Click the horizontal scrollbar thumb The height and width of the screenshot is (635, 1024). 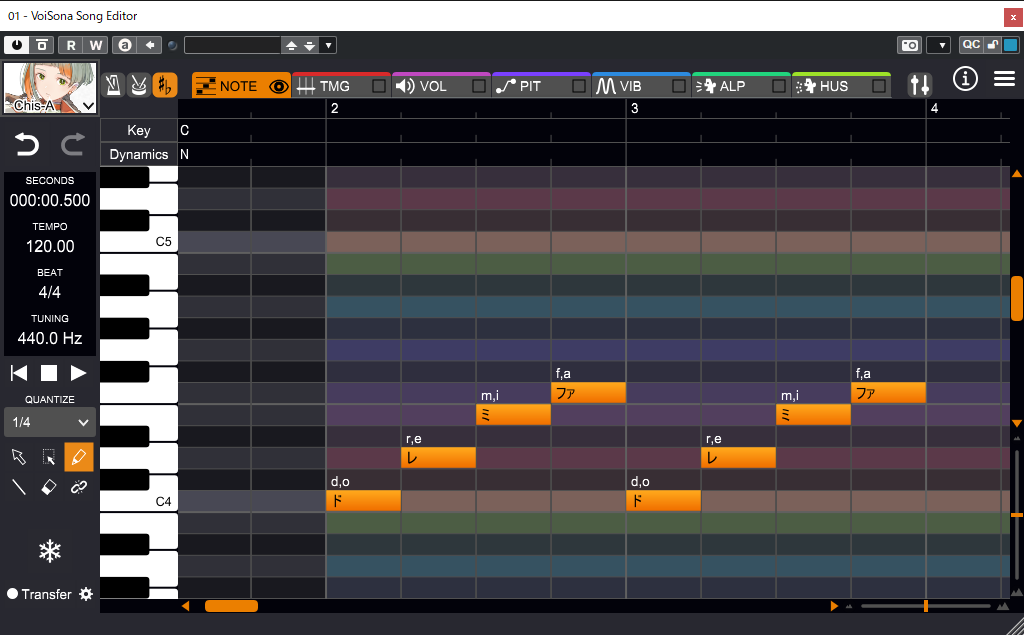[x=231, y=606]
